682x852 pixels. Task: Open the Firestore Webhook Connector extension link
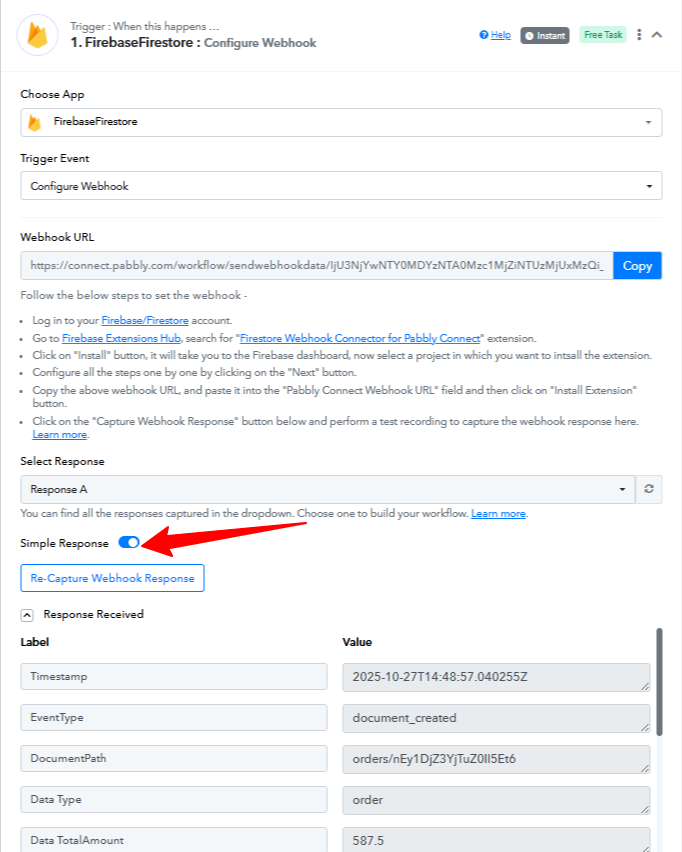tap(361, 338)
